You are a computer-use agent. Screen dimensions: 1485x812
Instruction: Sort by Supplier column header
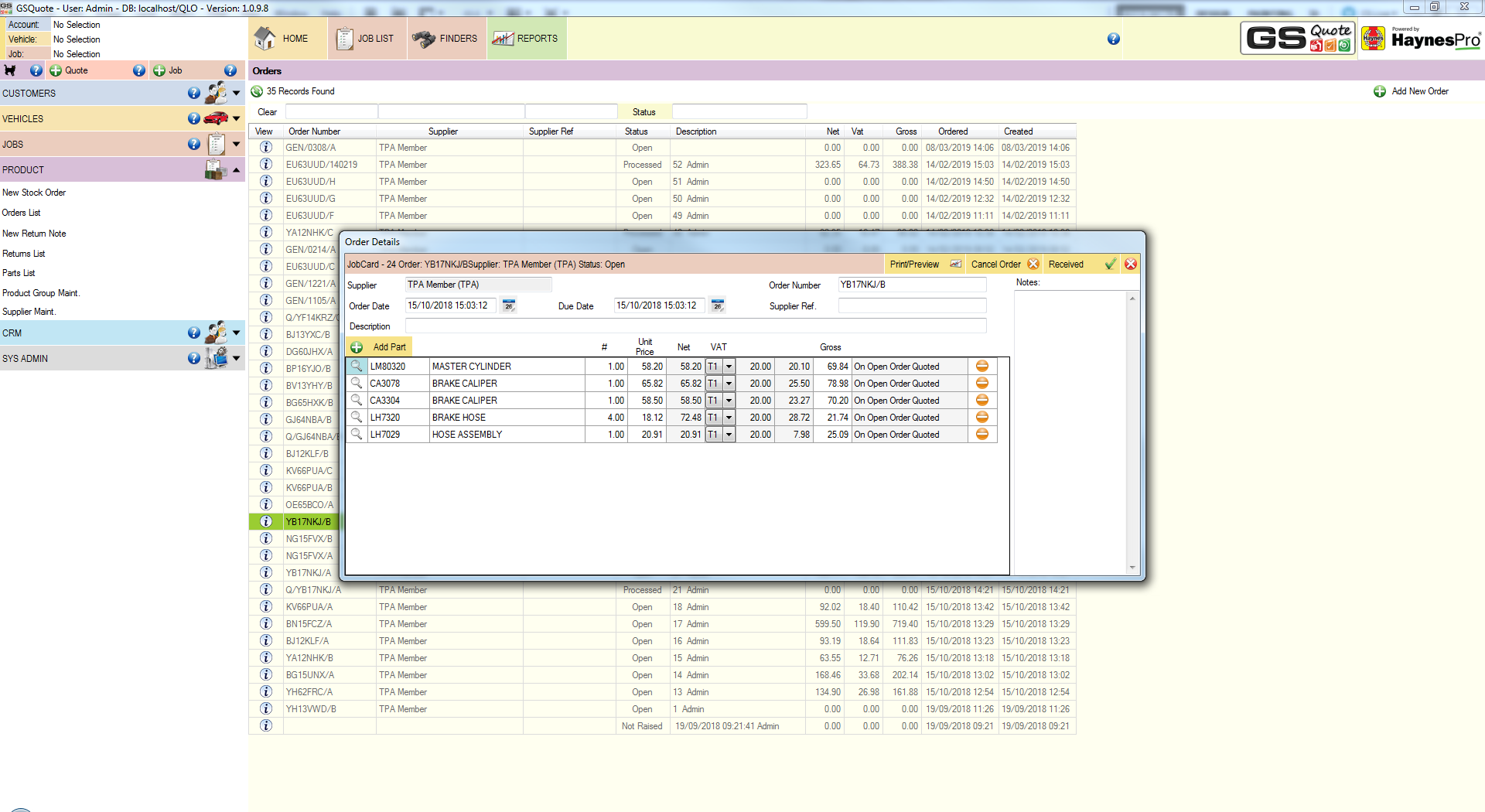coord(443,131)
